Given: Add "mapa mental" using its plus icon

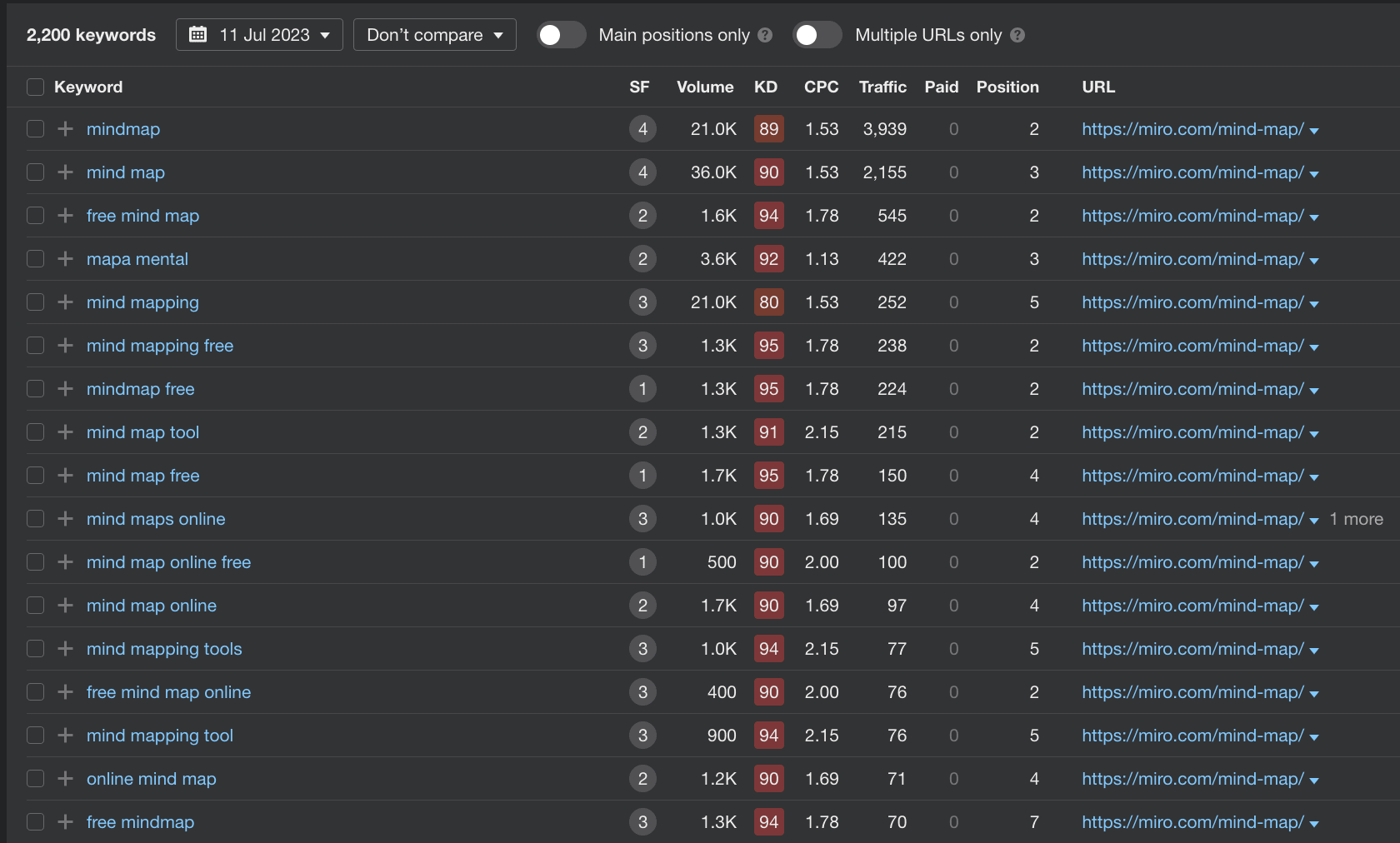Looking at the screenshot, I should point(65,259).
